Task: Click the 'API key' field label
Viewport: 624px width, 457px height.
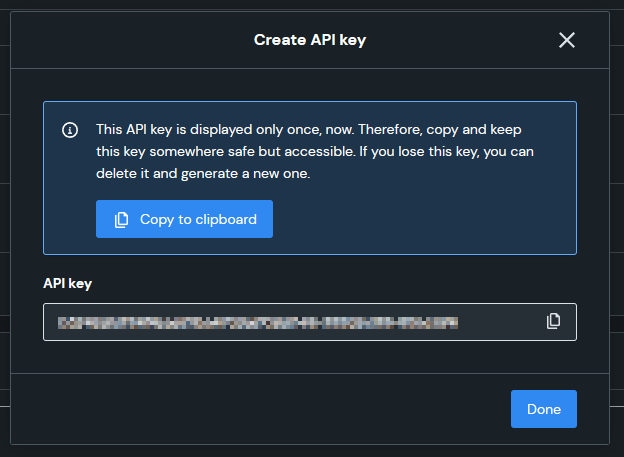Action: tap(68, 283)
